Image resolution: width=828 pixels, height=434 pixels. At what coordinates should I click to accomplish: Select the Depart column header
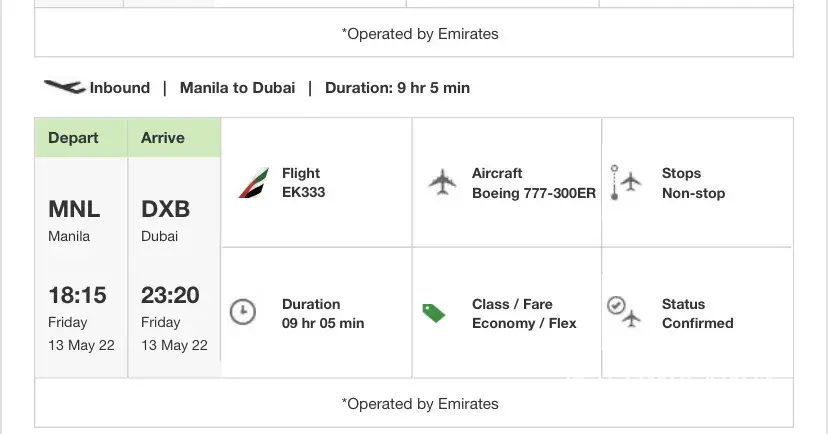pyautogui.click(x=72, y=138)
